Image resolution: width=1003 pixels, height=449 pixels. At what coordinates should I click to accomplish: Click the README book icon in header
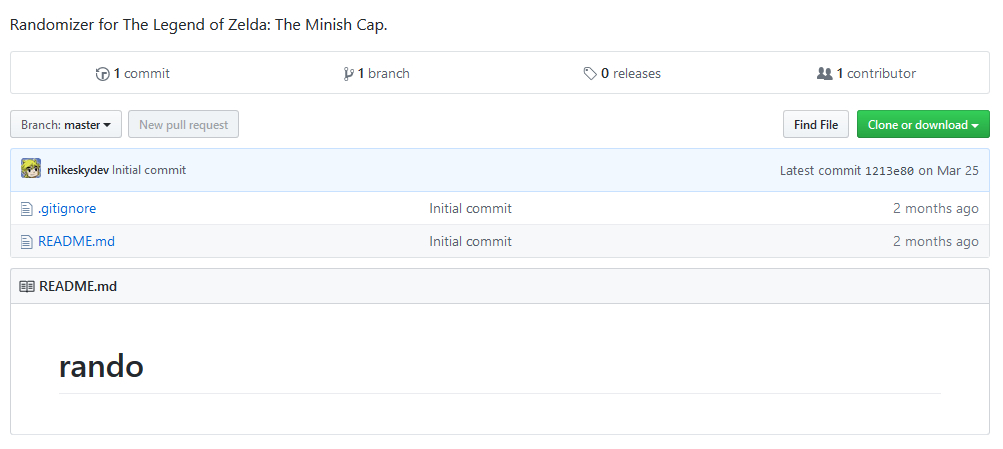(27, 287)
